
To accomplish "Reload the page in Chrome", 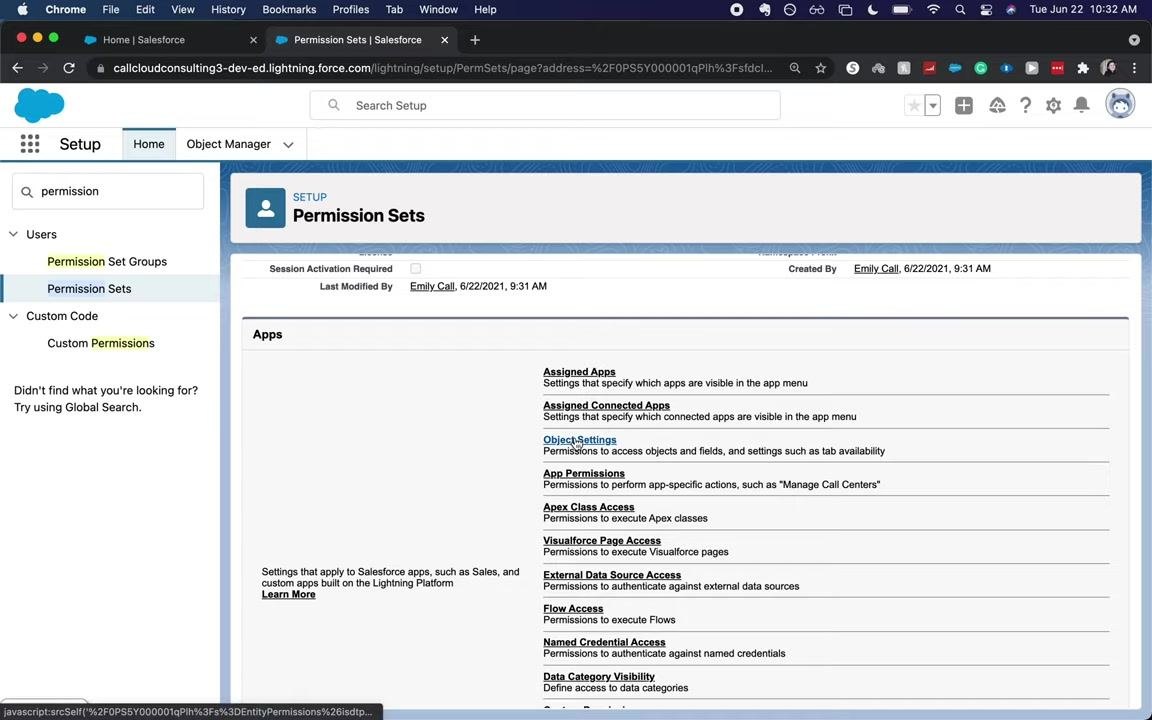I will click(69, 68).
